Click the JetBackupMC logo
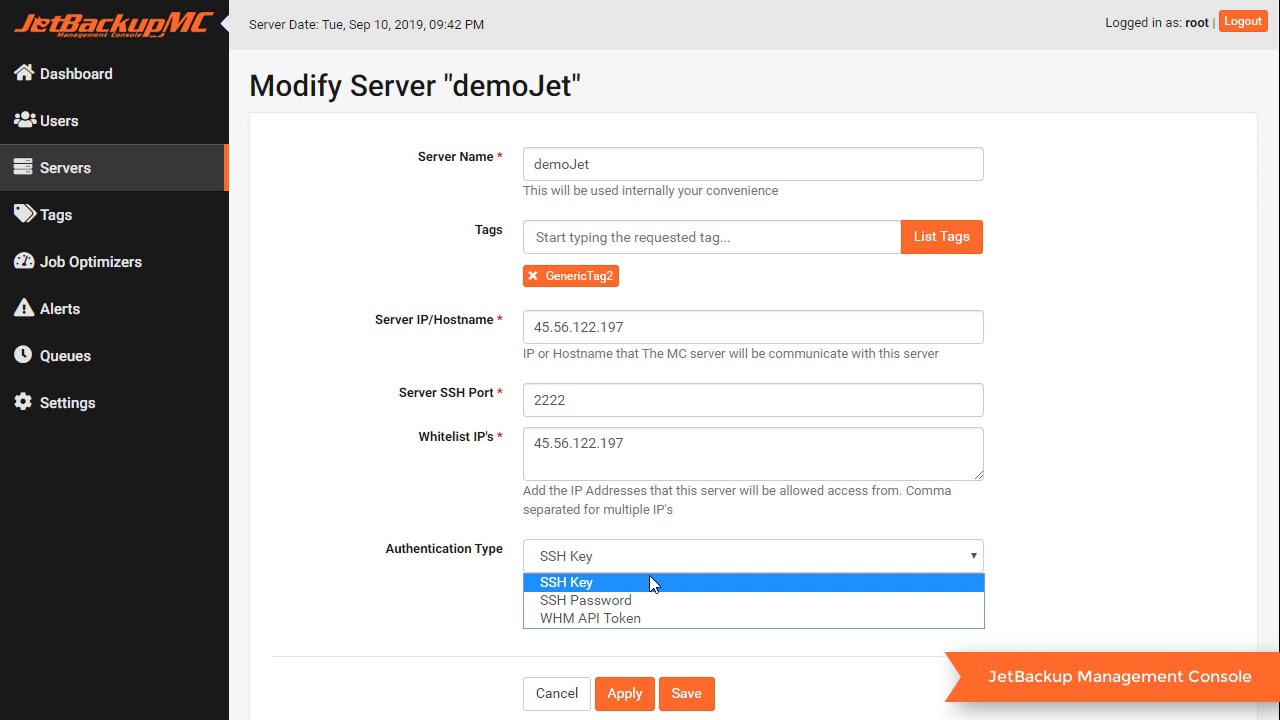The height and width of the screenshot is (720, 1280). [x=113, y=24]
